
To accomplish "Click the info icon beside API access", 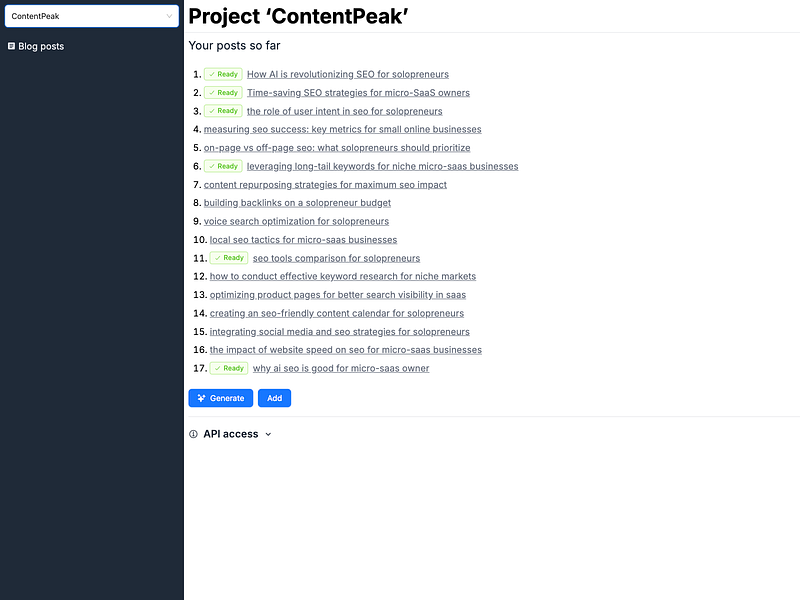I will 192,433.
